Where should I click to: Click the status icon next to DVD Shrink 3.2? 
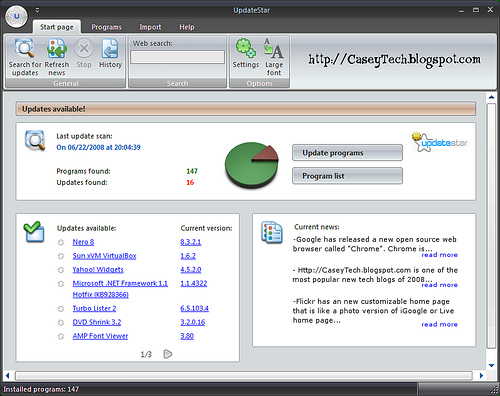pos(61,323)
